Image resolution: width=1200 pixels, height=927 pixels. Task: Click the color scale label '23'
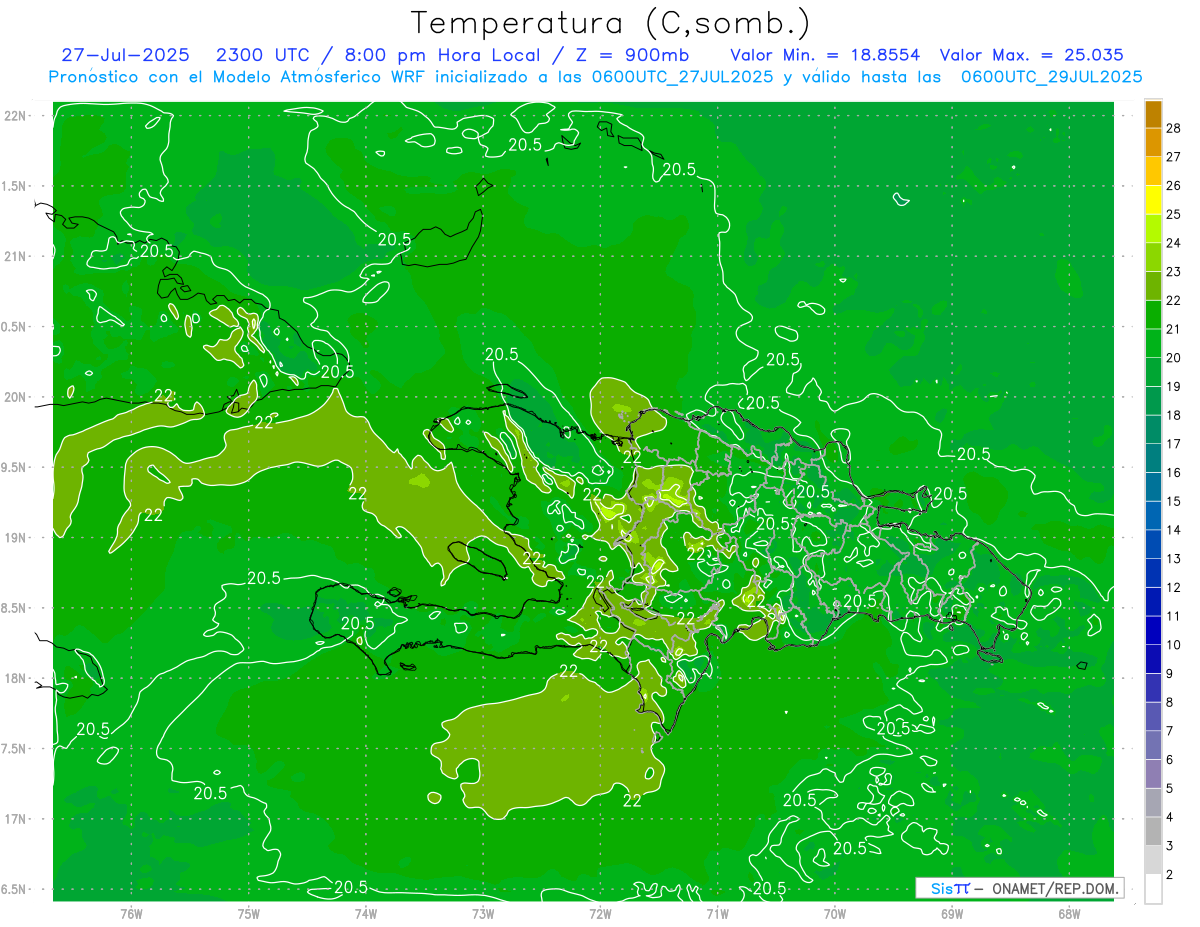(x=1174, y=272)
